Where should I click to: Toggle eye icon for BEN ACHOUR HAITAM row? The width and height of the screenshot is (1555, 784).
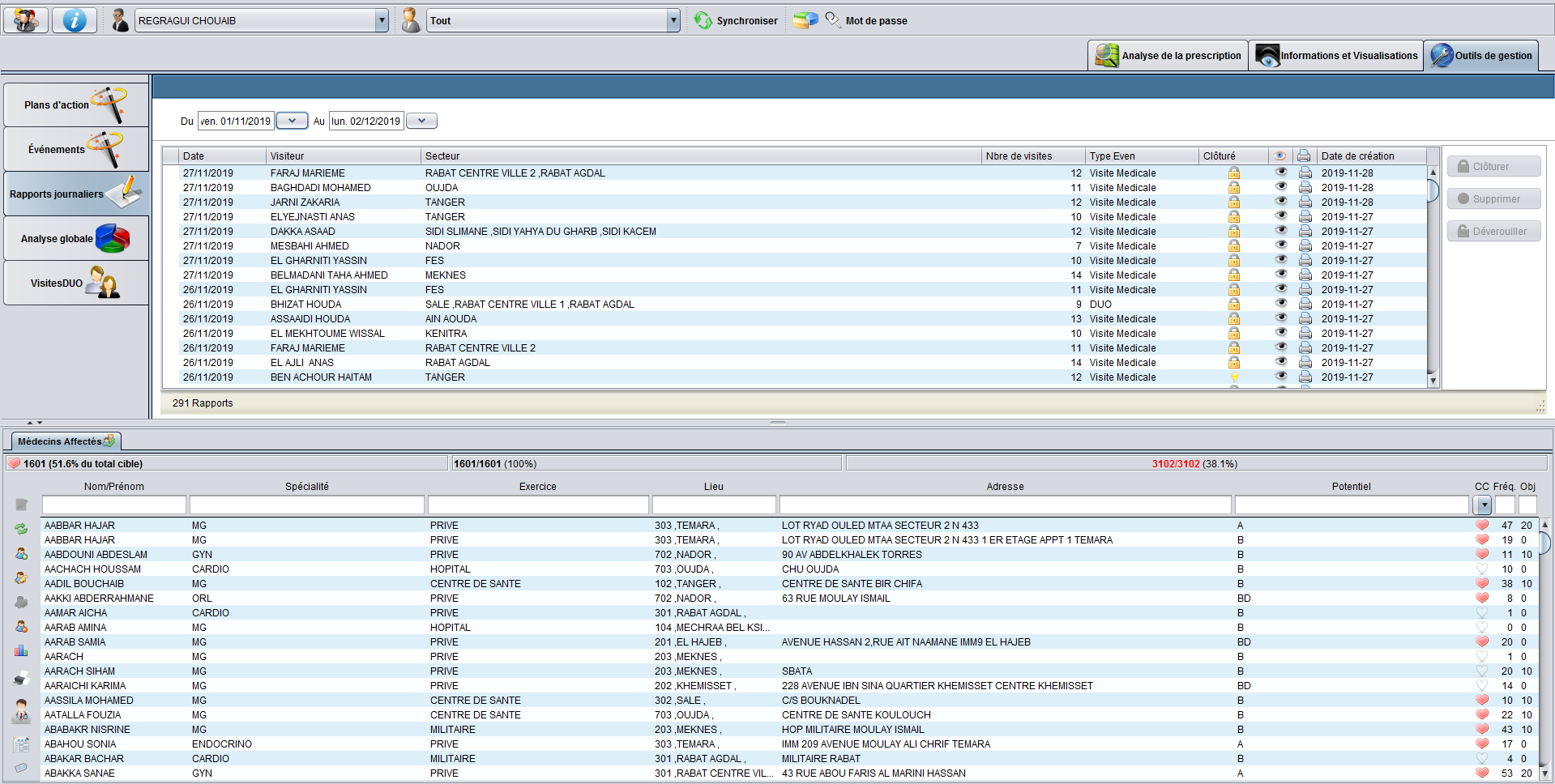coord(1280,376)
